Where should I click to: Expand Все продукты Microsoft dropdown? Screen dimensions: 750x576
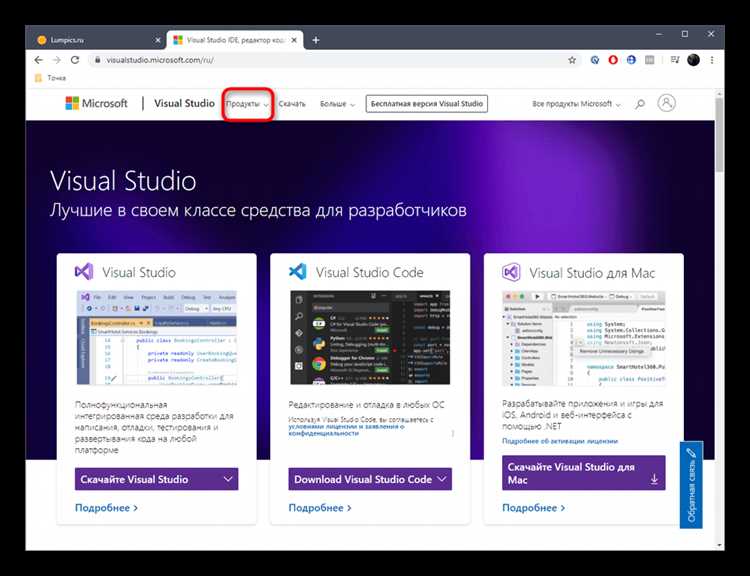tap(576, 104)
